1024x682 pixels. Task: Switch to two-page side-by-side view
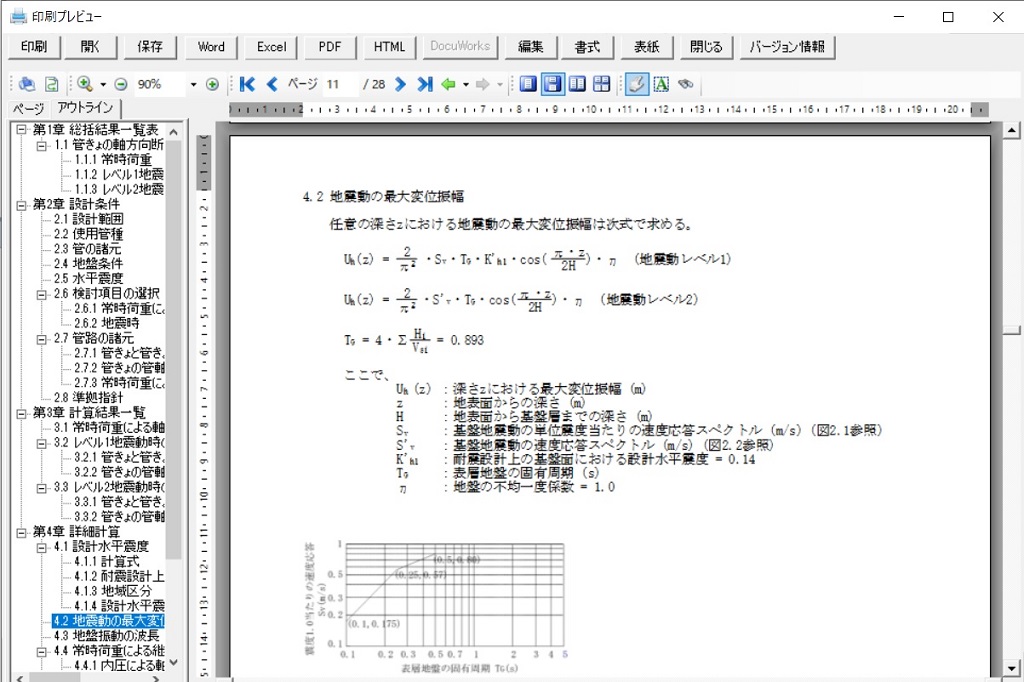tap(577, 84)
